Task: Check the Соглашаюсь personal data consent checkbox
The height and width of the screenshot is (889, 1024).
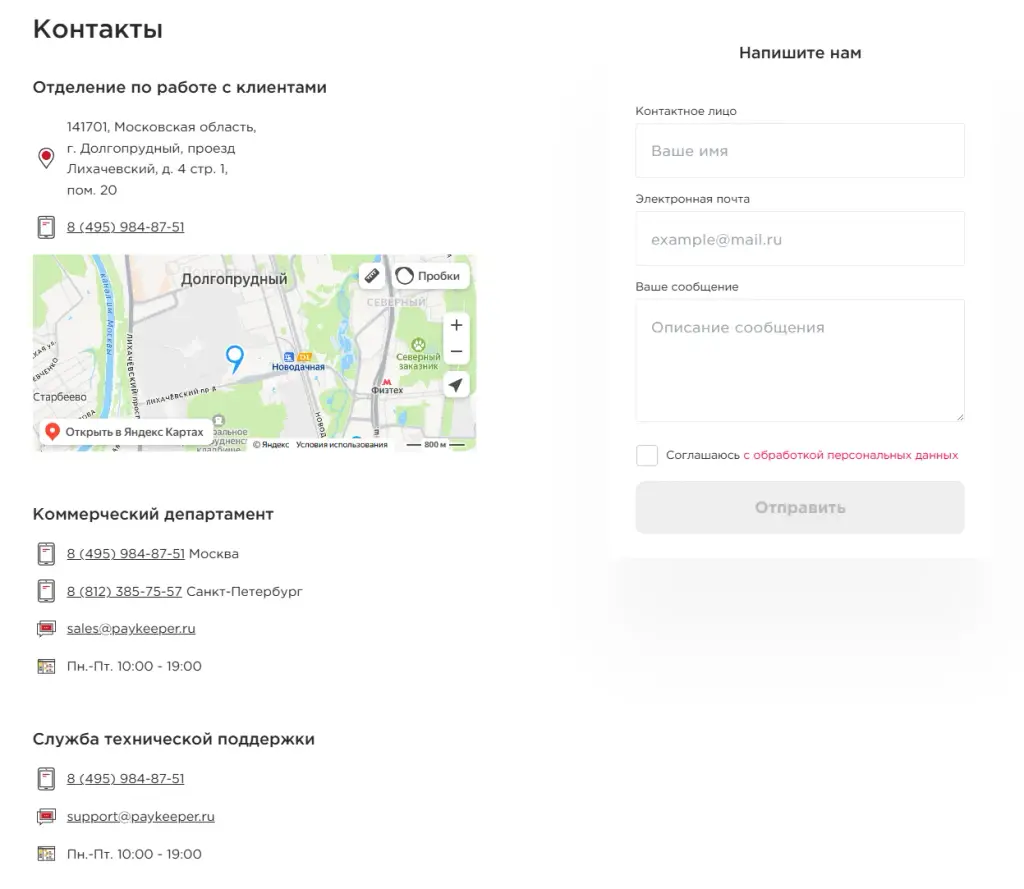Action: point(647,455)
